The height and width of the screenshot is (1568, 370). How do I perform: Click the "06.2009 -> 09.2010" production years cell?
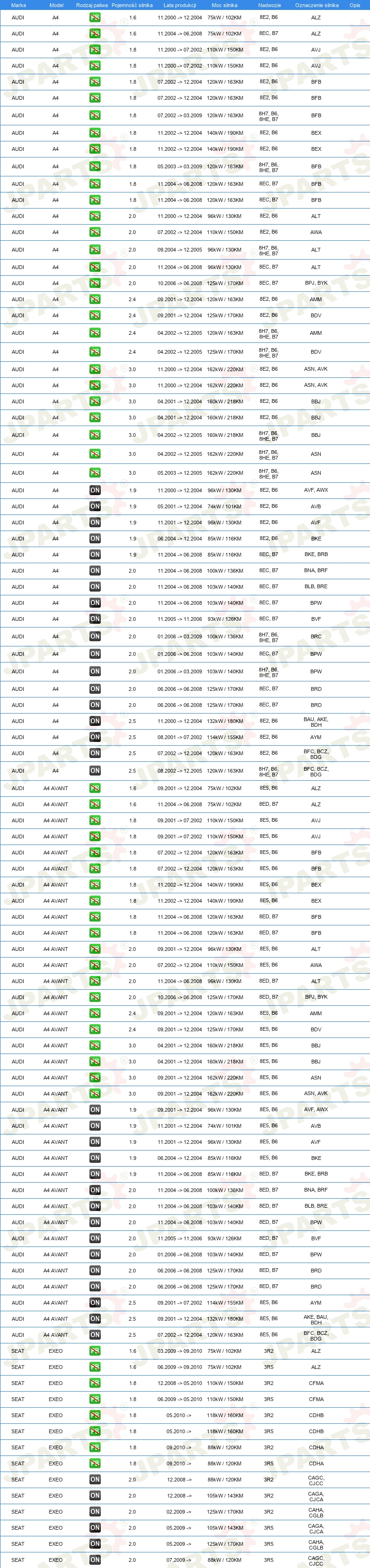[x=180, y=1368]
